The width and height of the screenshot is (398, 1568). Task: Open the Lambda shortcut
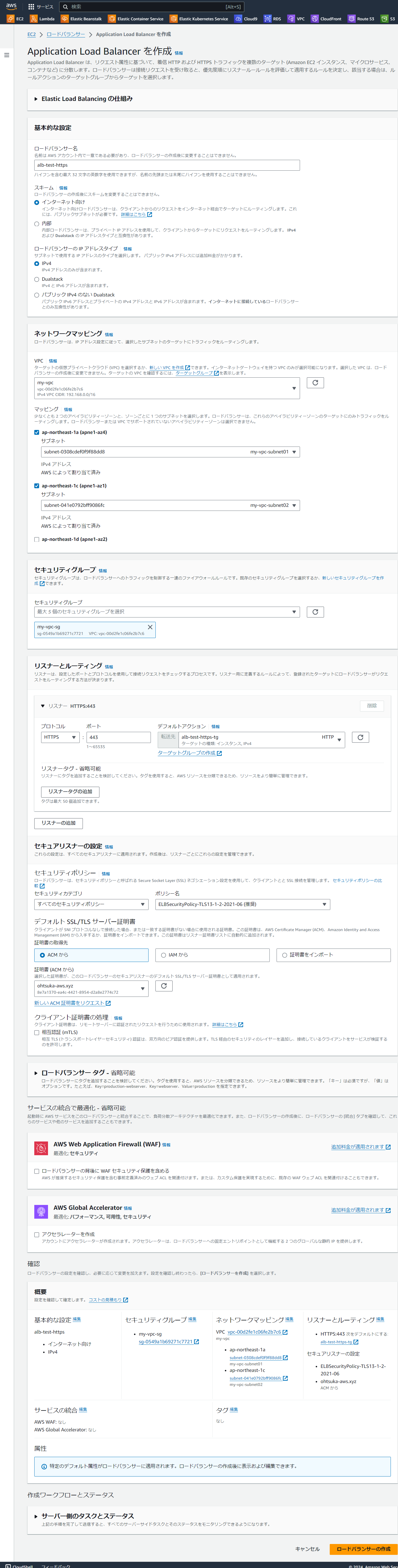pos(42,19)
